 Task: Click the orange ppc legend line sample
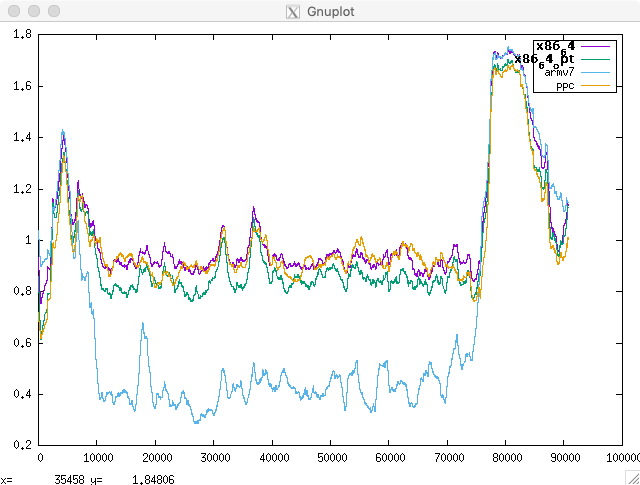595,86
